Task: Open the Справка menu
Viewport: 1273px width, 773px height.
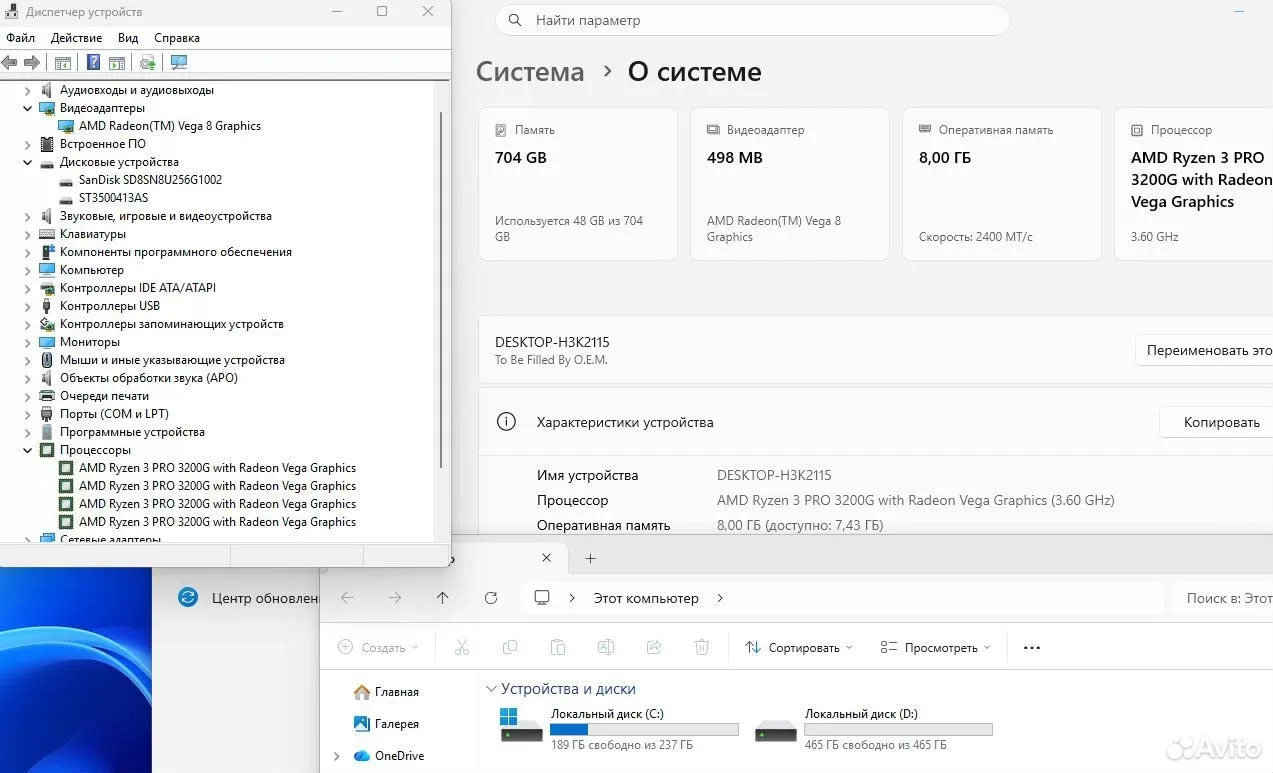Action: coord(177,38)
